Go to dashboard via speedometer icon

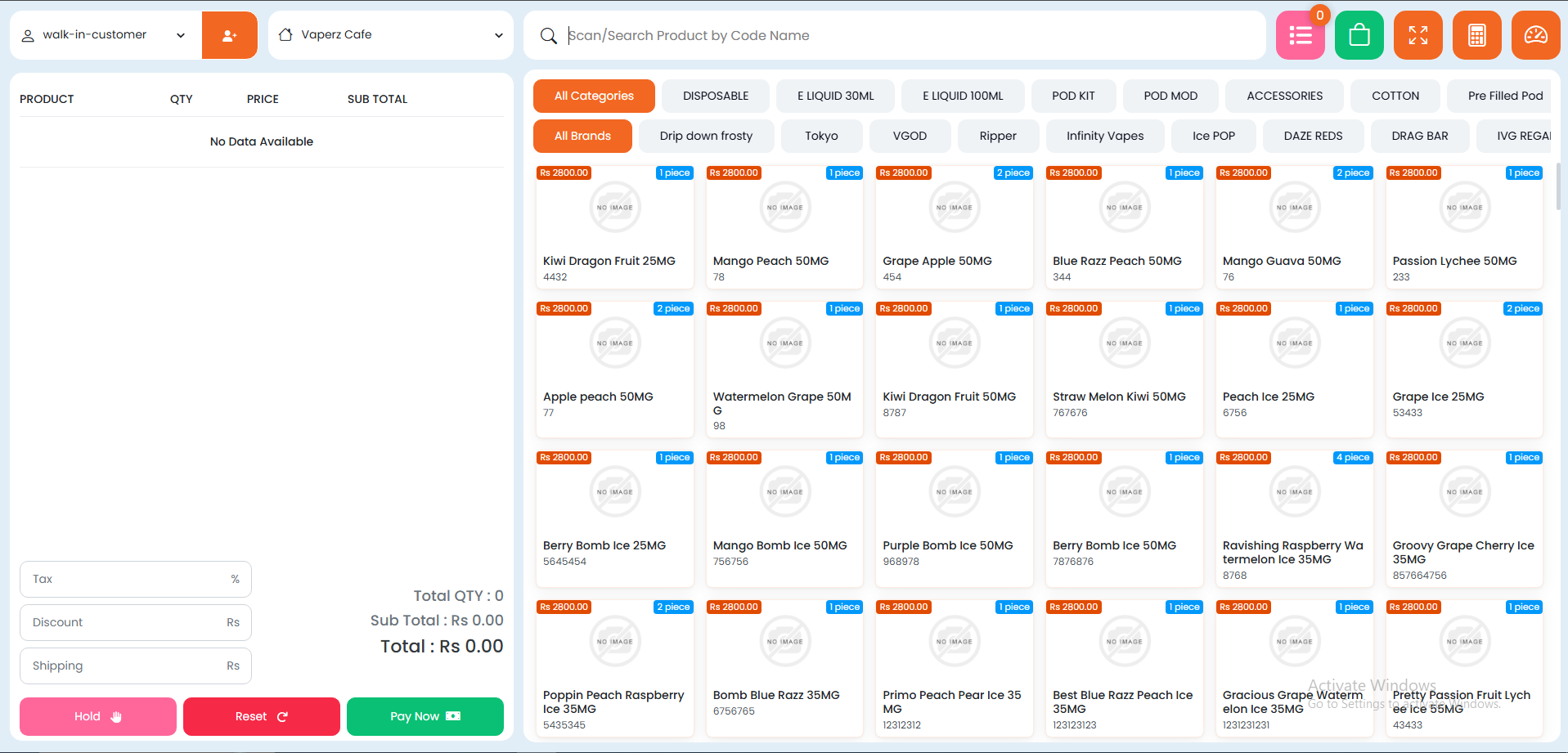point(1536,35)
